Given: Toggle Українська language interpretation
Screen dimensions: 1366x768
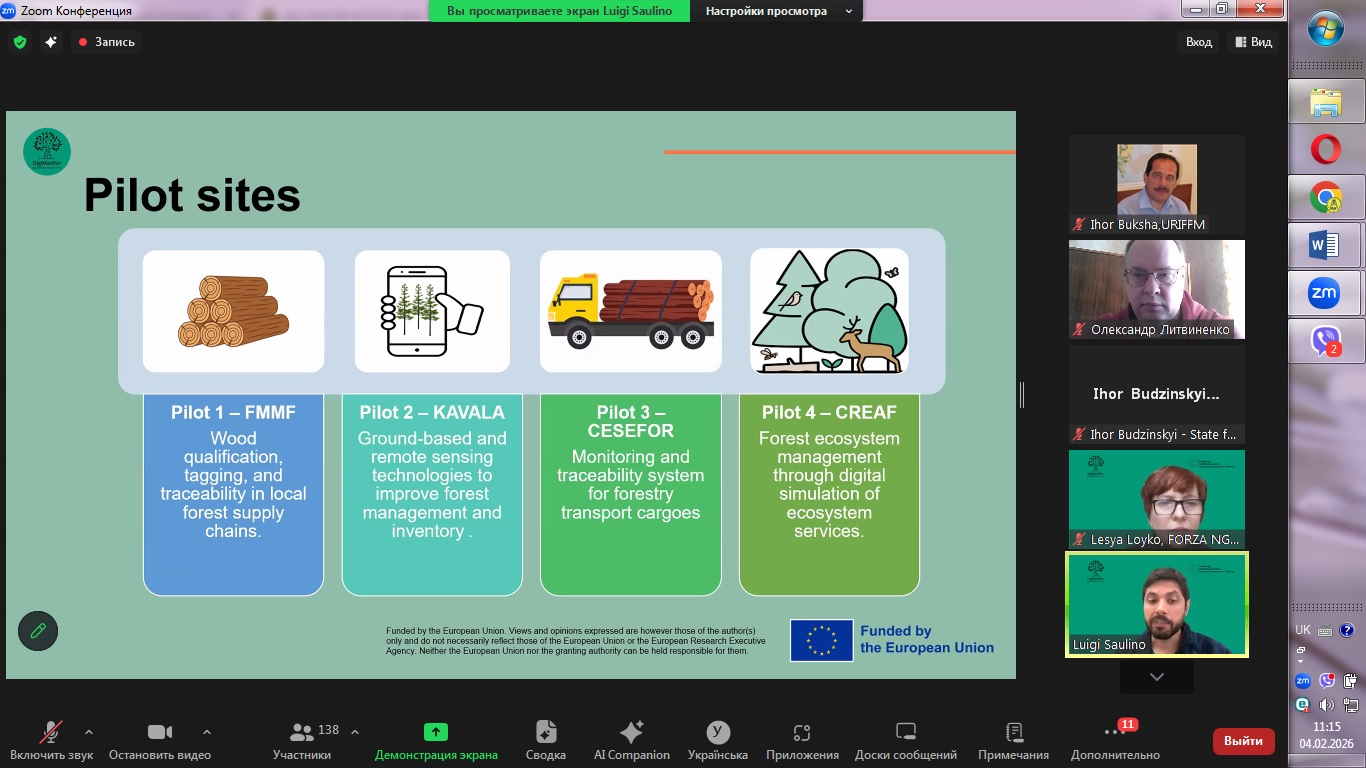Looking at the screenshot, I should [x=717, y=740].
